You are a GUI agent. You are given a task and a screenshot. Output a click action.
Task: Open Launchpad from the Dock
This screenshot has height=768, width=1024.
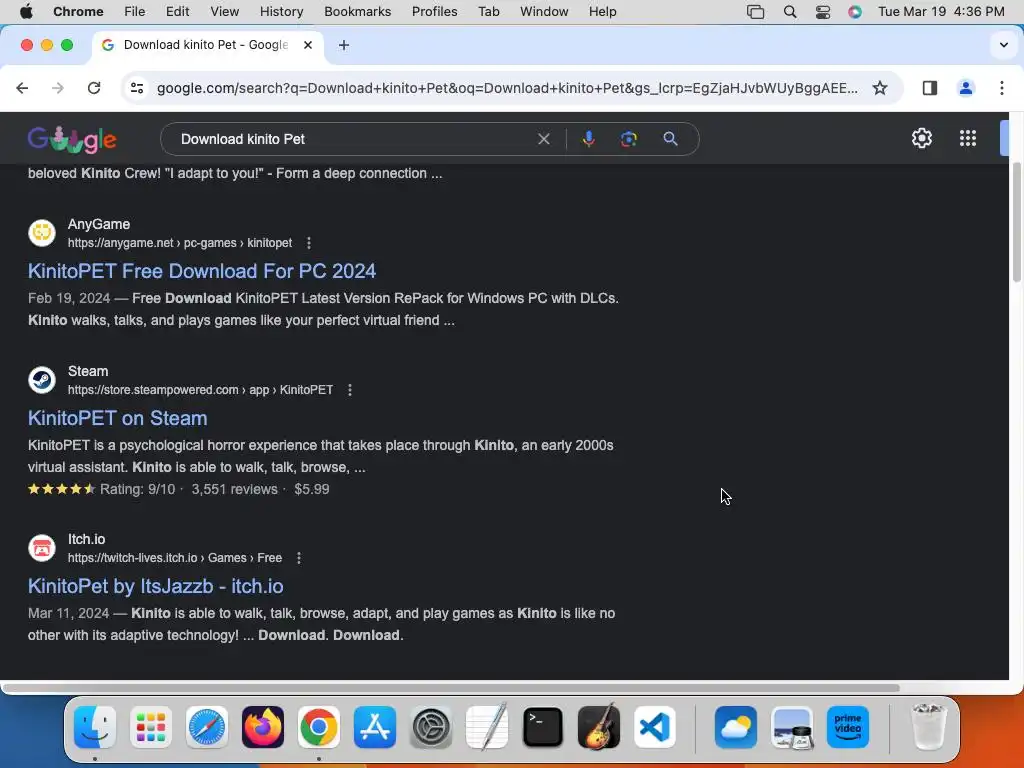[x=151, y=727]
